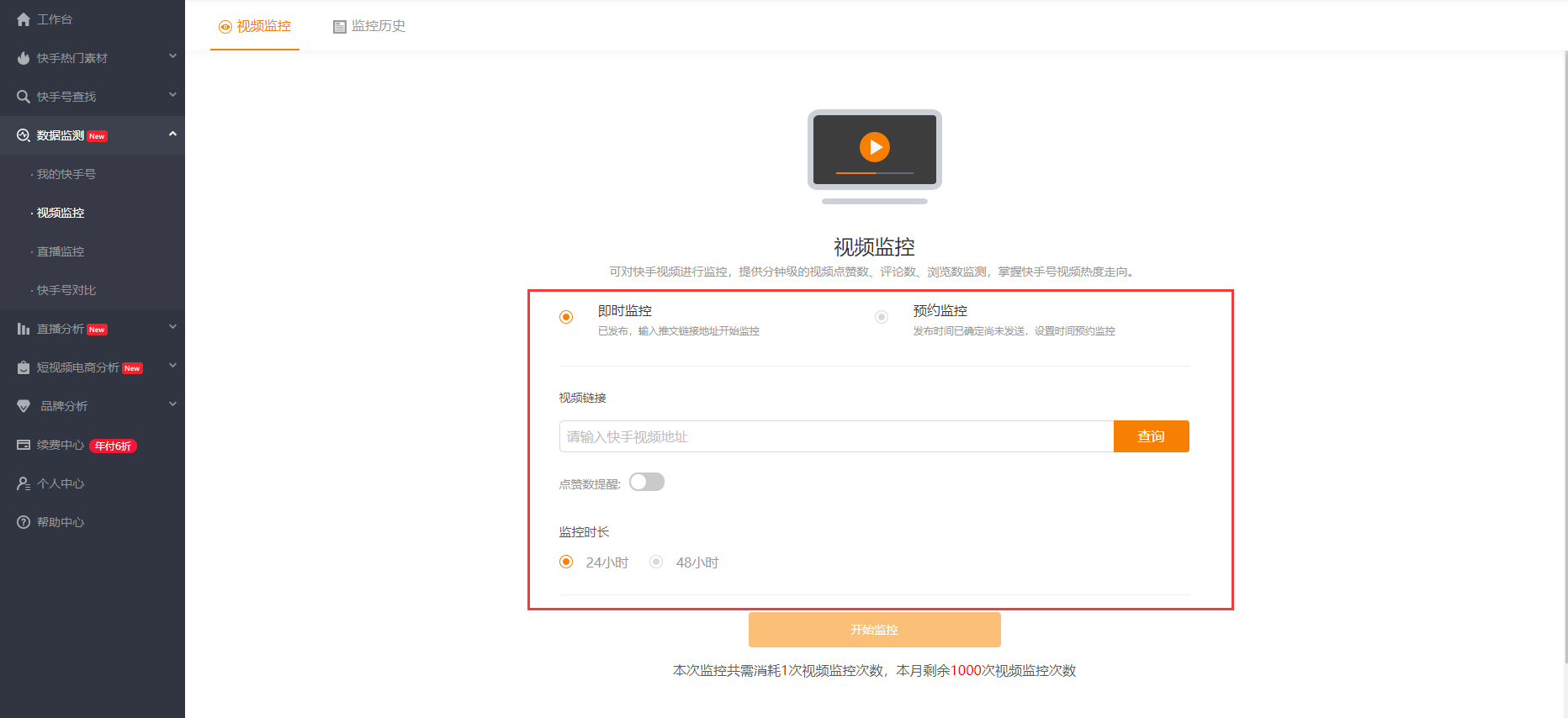Toggle the 点赞数提醒 switch
Image resolution: width=1568 pixels, height=718 pixels.
647,482
